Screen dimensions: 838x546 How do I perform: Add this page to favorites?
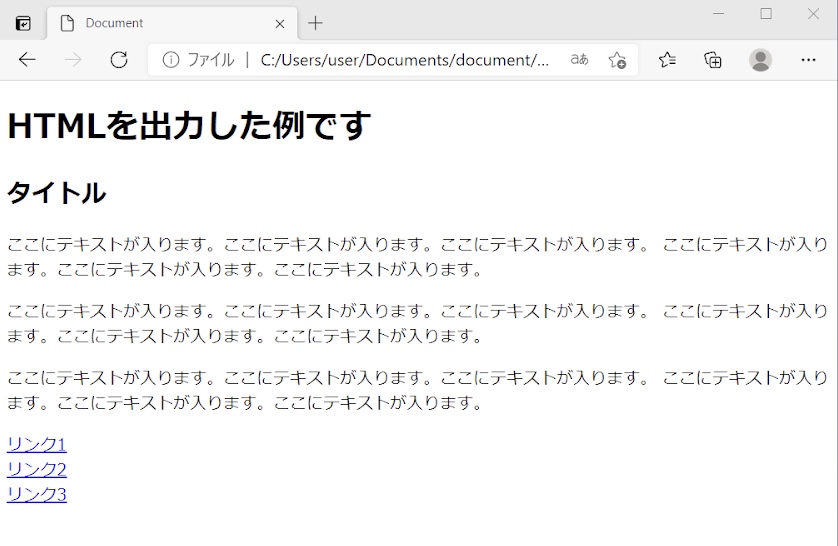[x=617, y=60]
